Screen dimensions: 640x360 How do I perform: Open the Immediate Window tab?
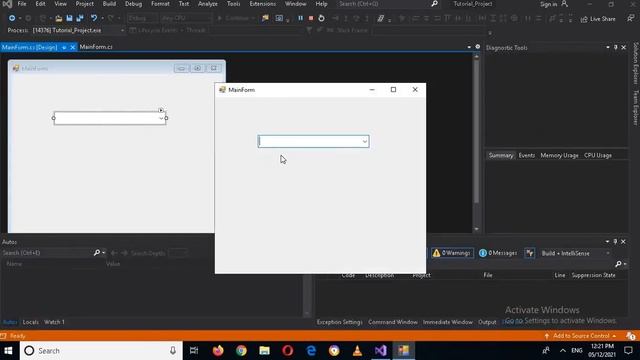pyautogui.click(x=448, y=322)
